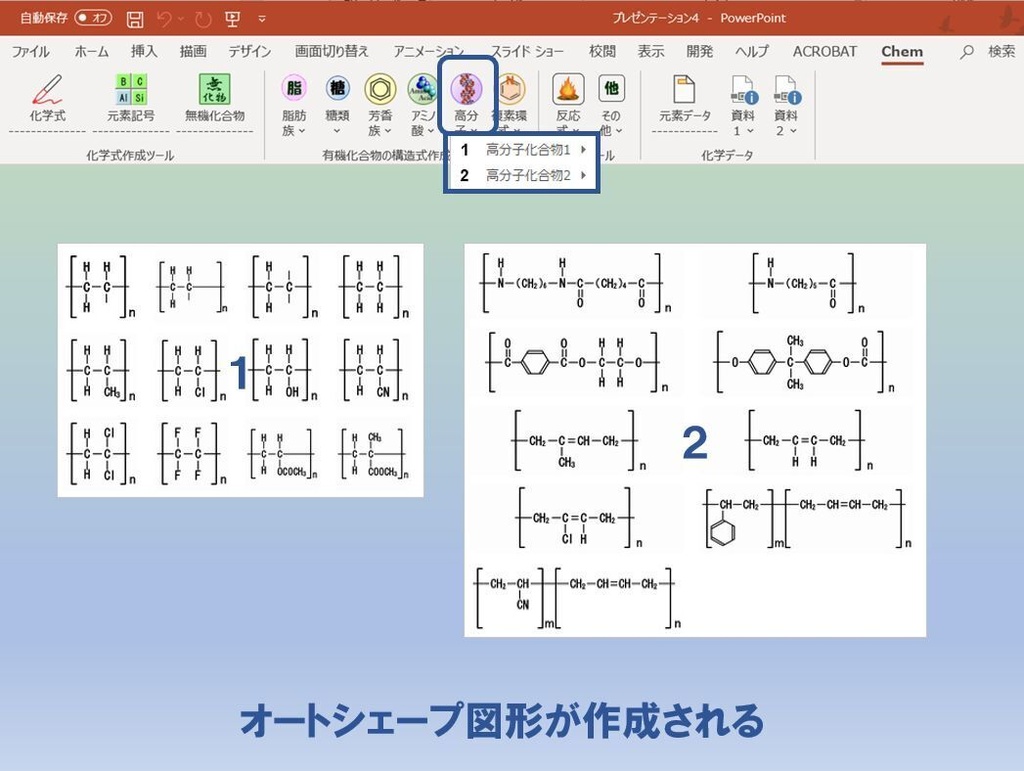Open the ファイル tab
The image size is (1024, 771).
pyautogui.click(x=30, y=51)
